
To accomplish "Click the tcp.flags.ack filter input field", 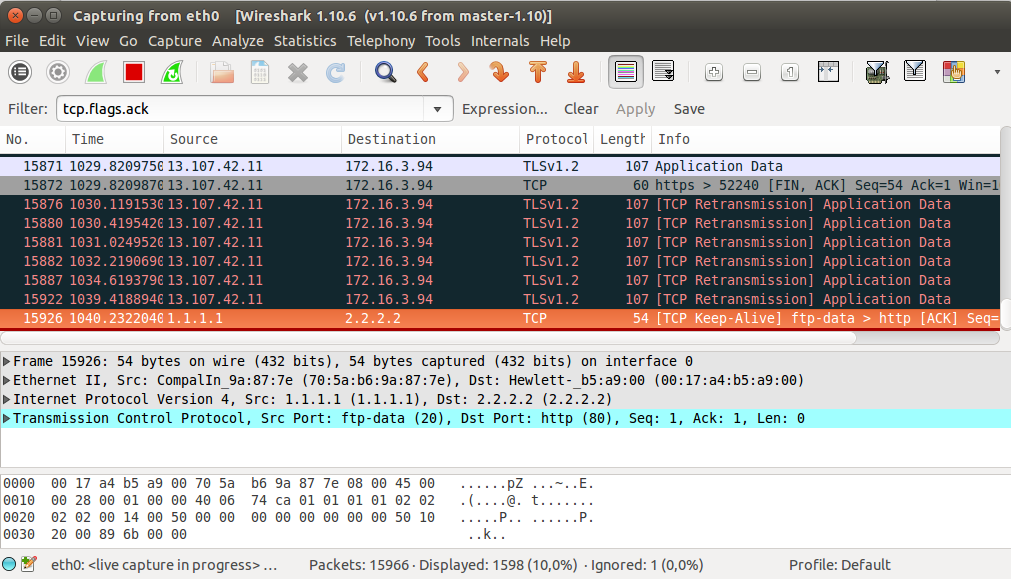I will [x=240, y=109].
